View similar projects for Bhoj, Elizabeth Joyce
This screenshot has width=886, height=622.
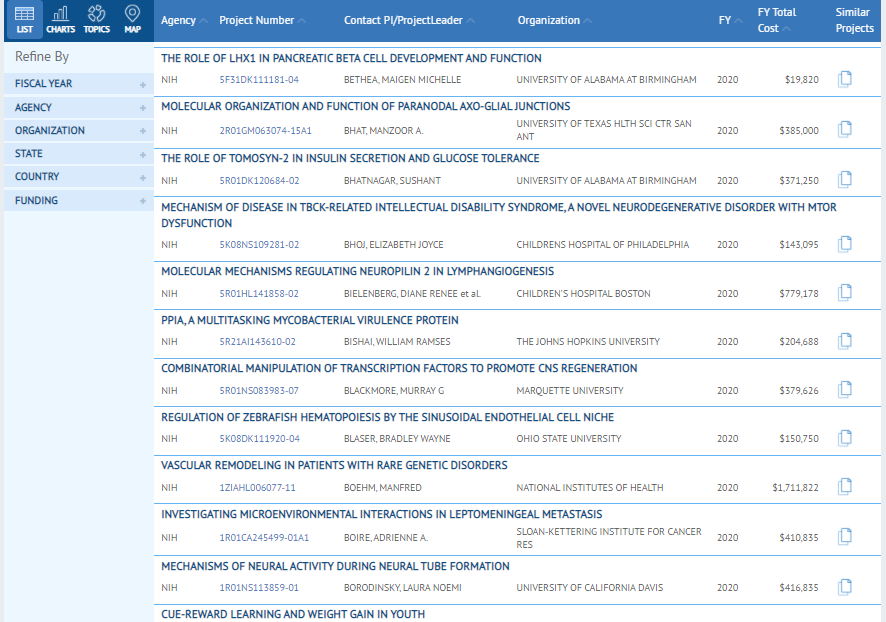coord(845,244)
